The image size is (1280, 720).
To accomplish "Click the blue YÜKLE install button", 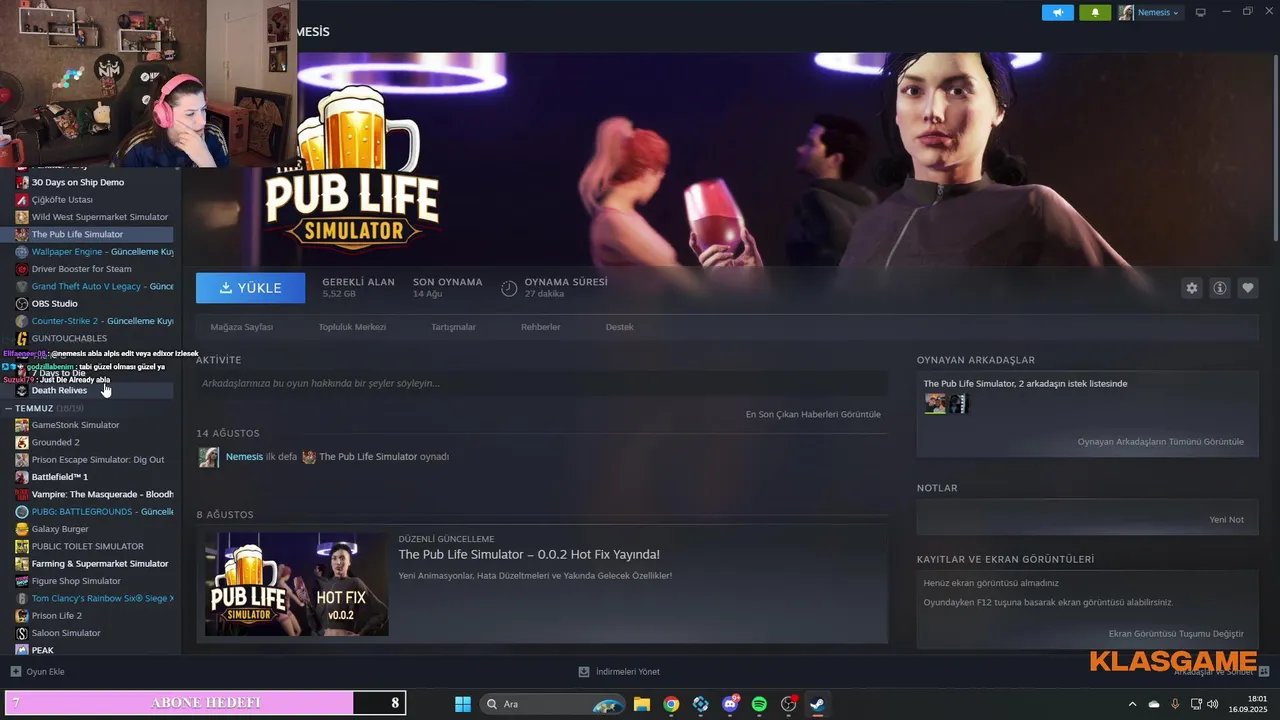I will pyautogui.click(x=251, y=288).
